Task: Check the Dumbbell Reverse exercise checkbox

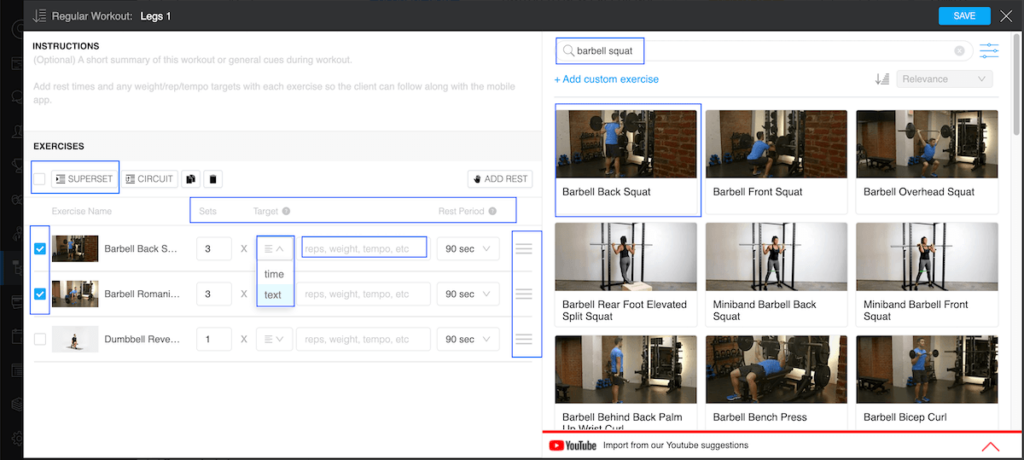Action: click(x=39, y=339)
